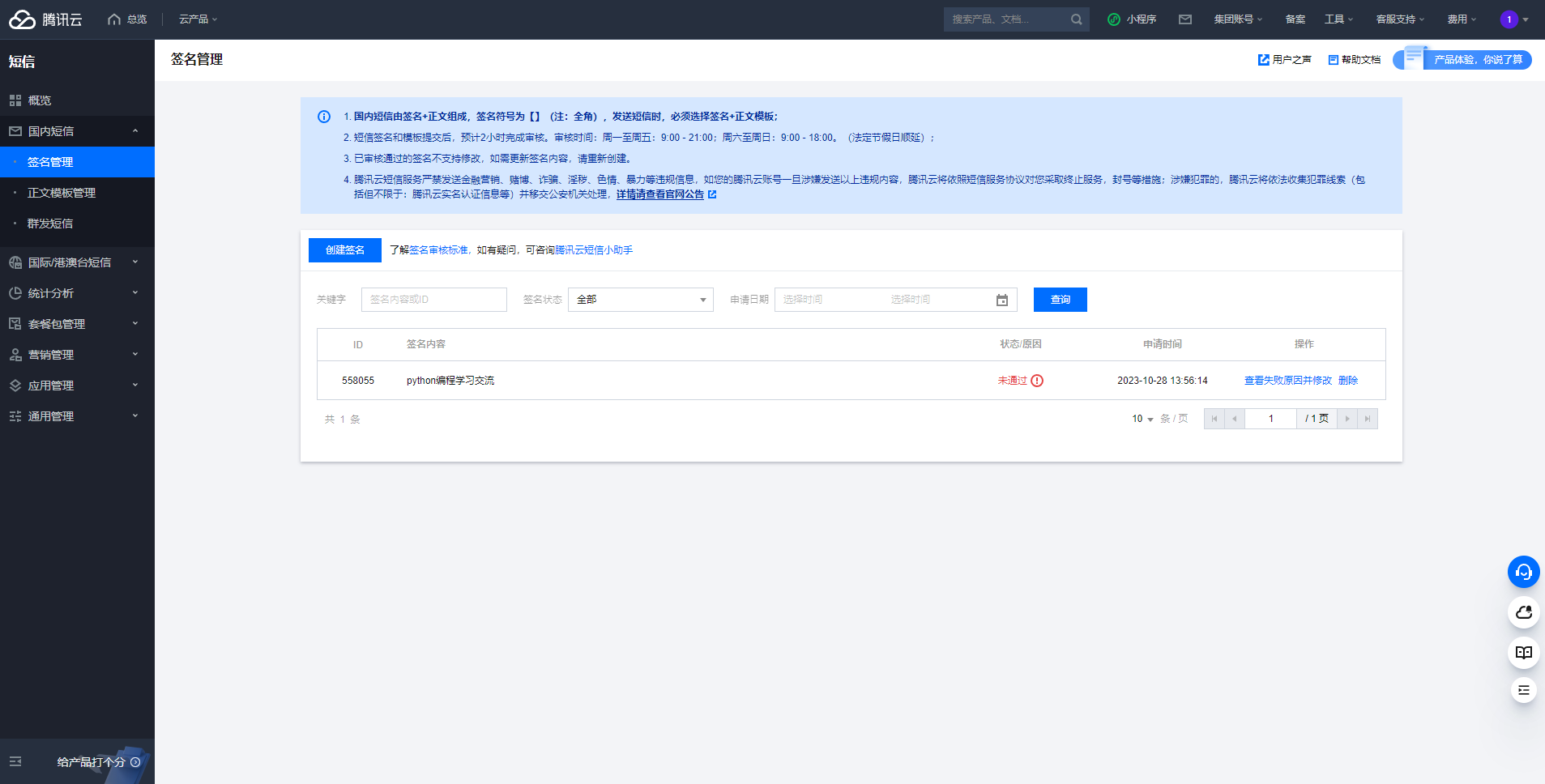
Task: Click 查看失败原因并修改 link
Action: (x=1288, y=381)
